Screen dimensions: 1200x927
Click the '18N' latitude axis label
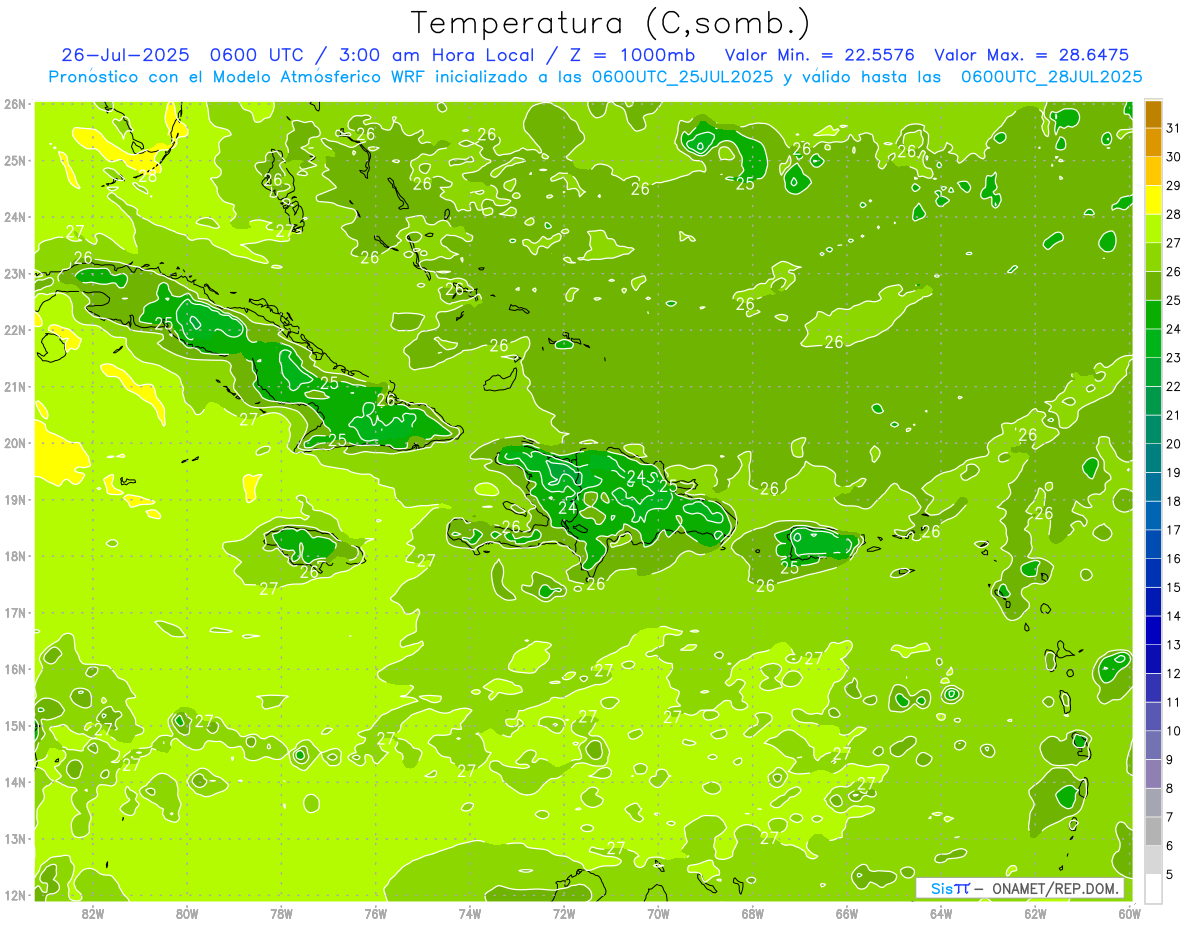(15, 556)
